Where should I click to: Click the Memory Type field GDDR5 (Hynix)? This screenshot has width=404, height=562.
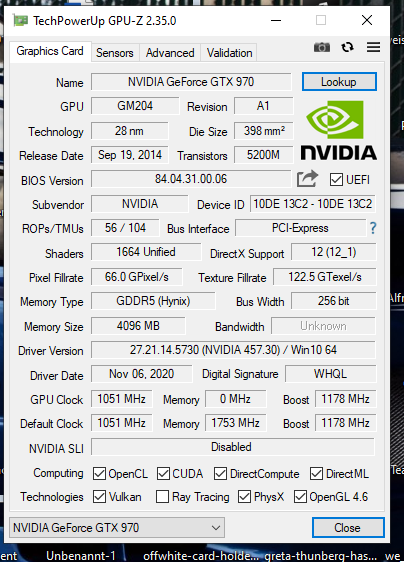pyautogui.click(x=153, y=301)
